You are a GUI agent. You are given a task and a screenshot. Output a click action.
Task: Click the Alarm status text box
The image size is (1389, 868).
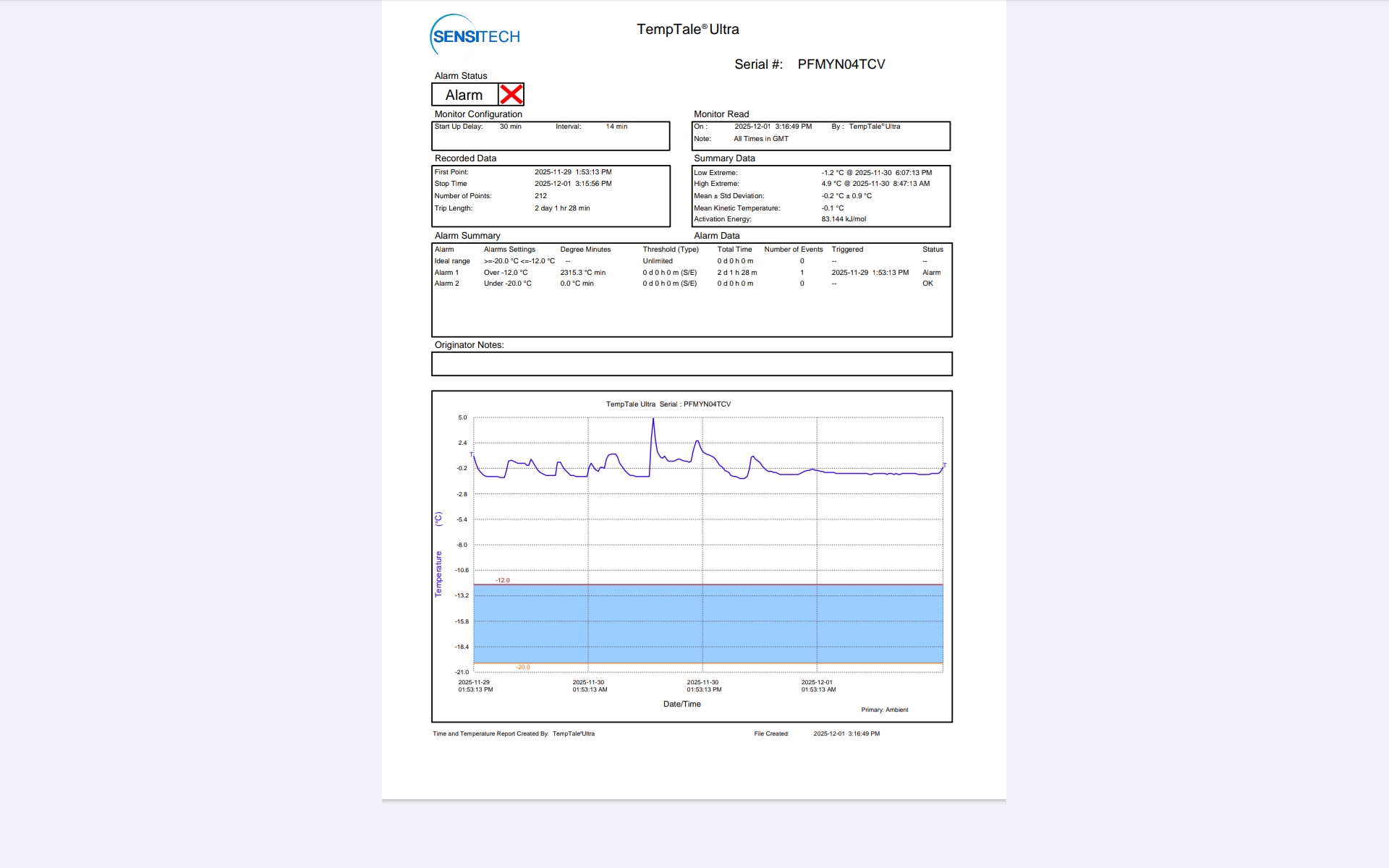[464, 95]
